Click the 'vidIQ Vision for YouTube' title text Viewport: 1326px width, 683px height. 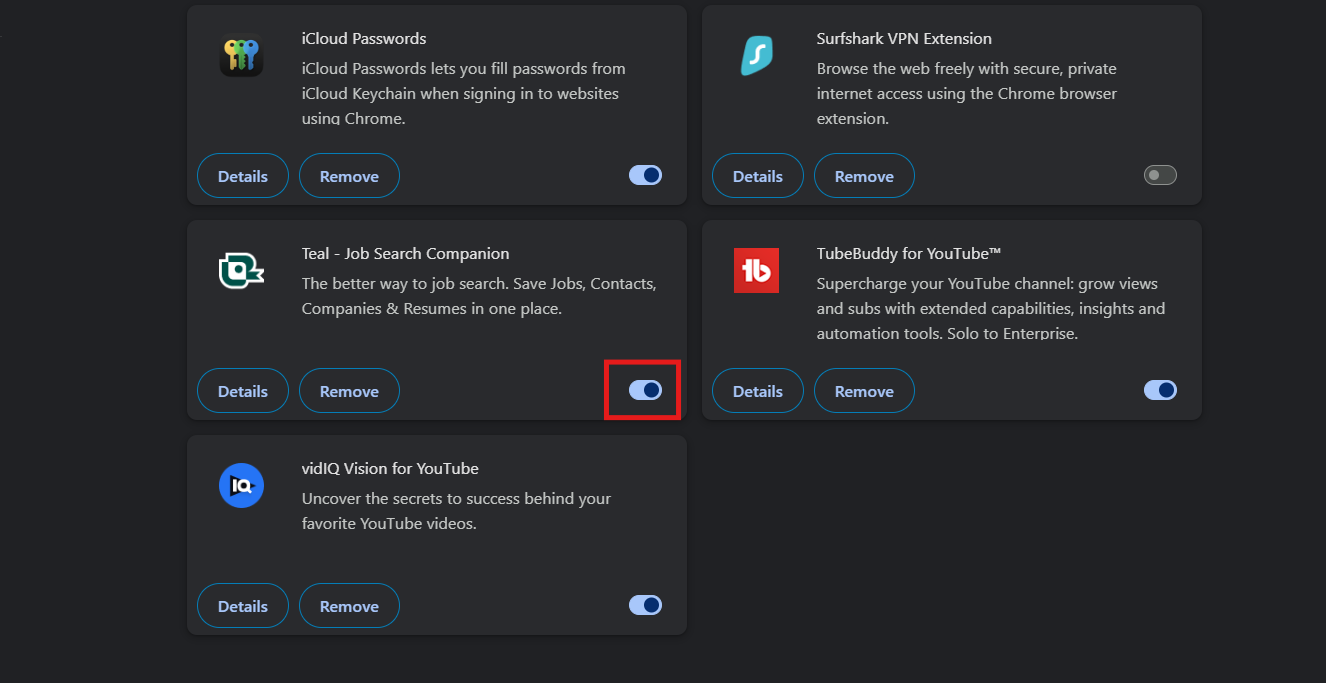(x=390, y=469)
